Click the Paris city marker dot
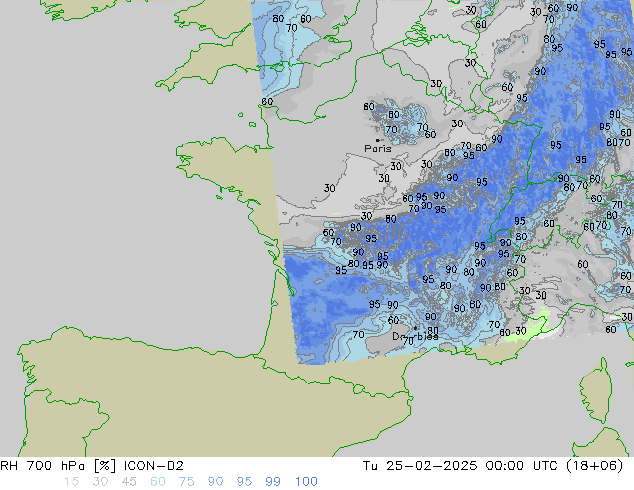634x490 pixels. pos(377,140)
